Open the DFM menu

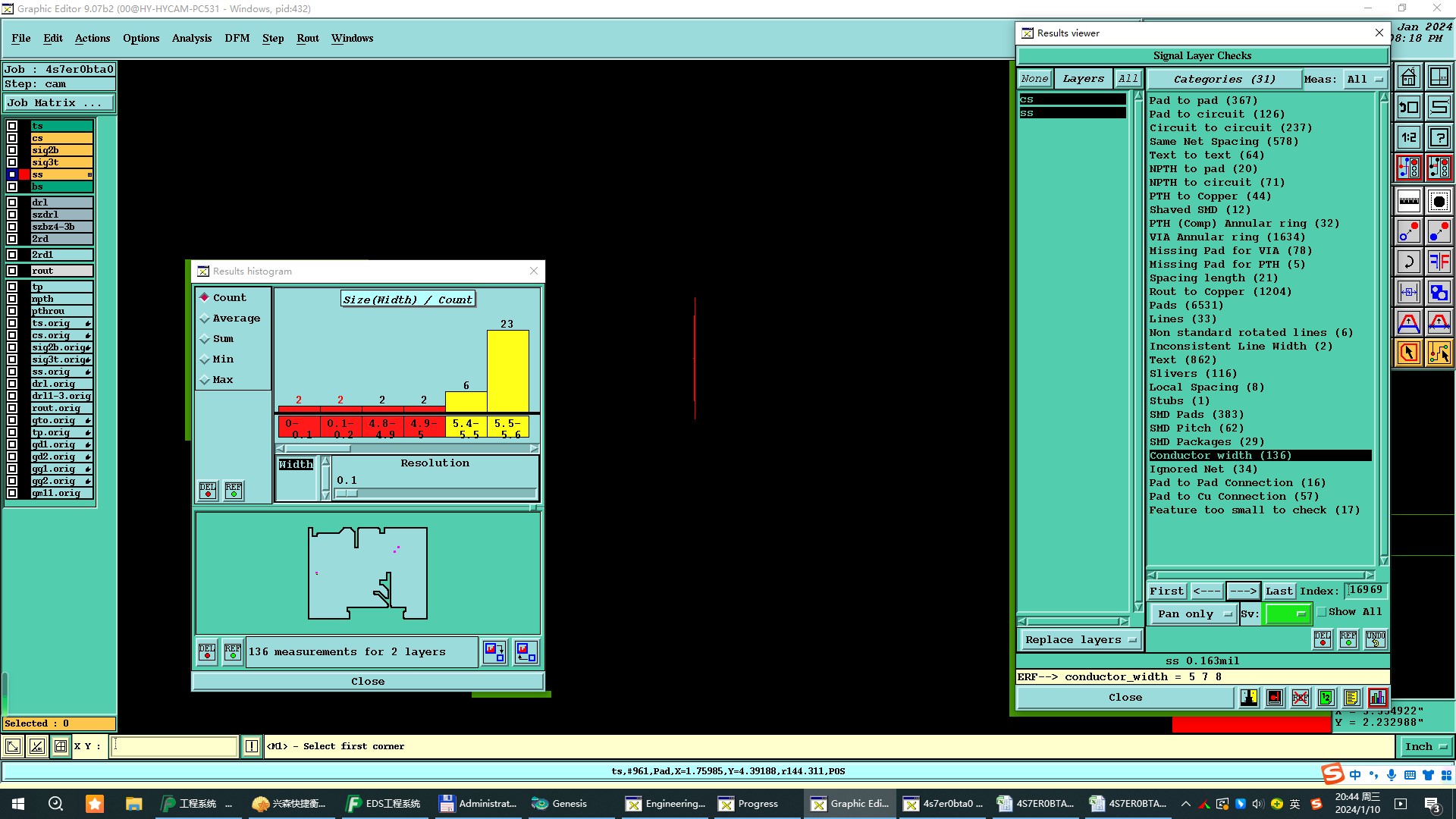click(237, 38)
